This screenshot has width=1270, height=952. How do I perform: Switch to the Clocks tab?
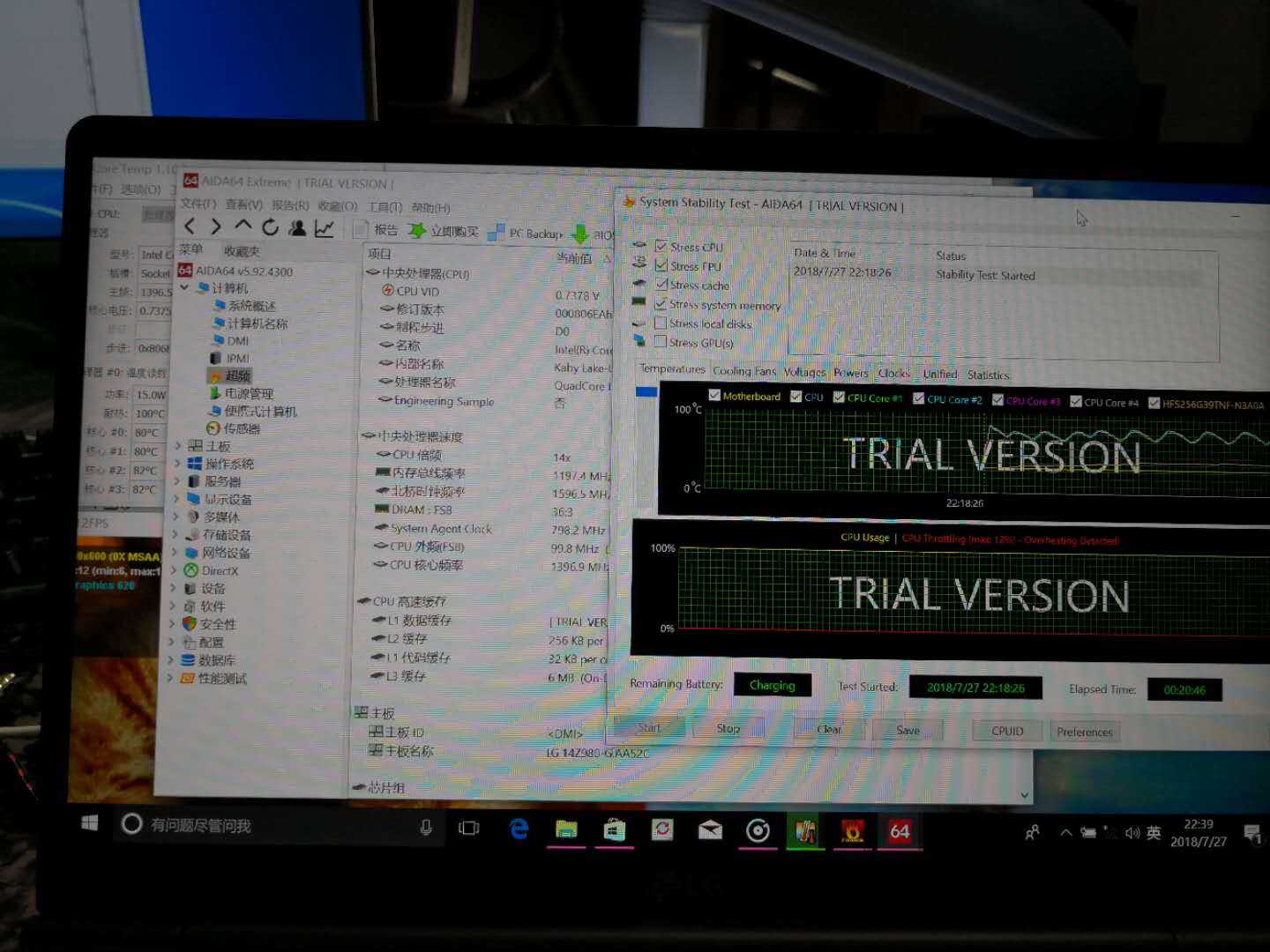(893, 374)
